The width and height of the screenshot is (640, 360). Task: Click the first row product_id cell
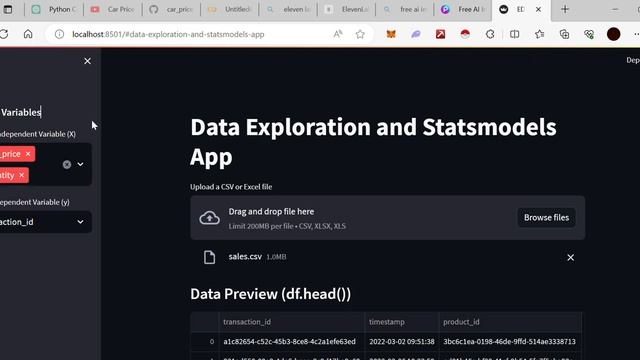point(510,342)
